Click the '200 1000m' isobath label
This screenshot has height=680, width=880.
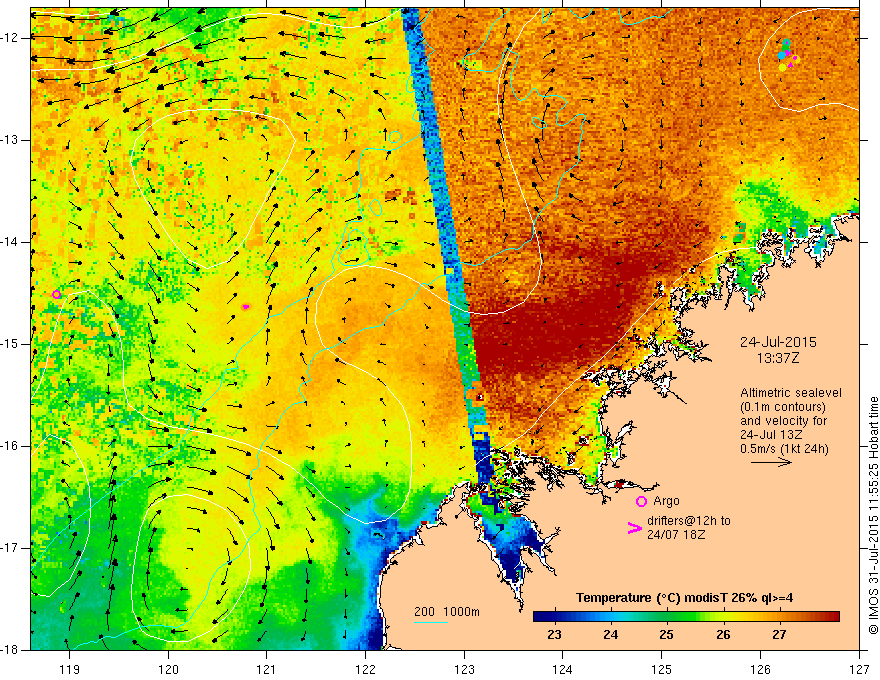(447, 612)
